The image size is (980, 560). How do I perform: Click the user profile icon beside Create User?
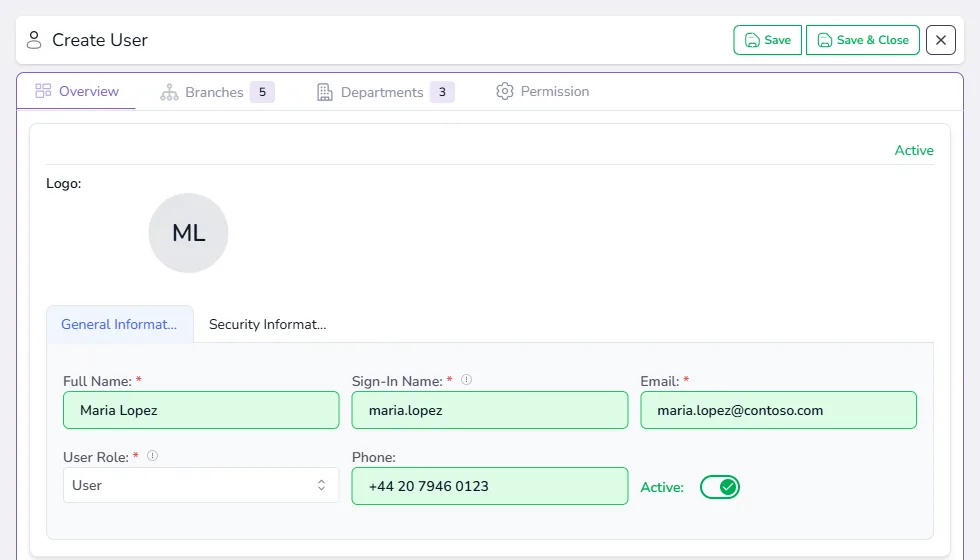click(34, 40)
